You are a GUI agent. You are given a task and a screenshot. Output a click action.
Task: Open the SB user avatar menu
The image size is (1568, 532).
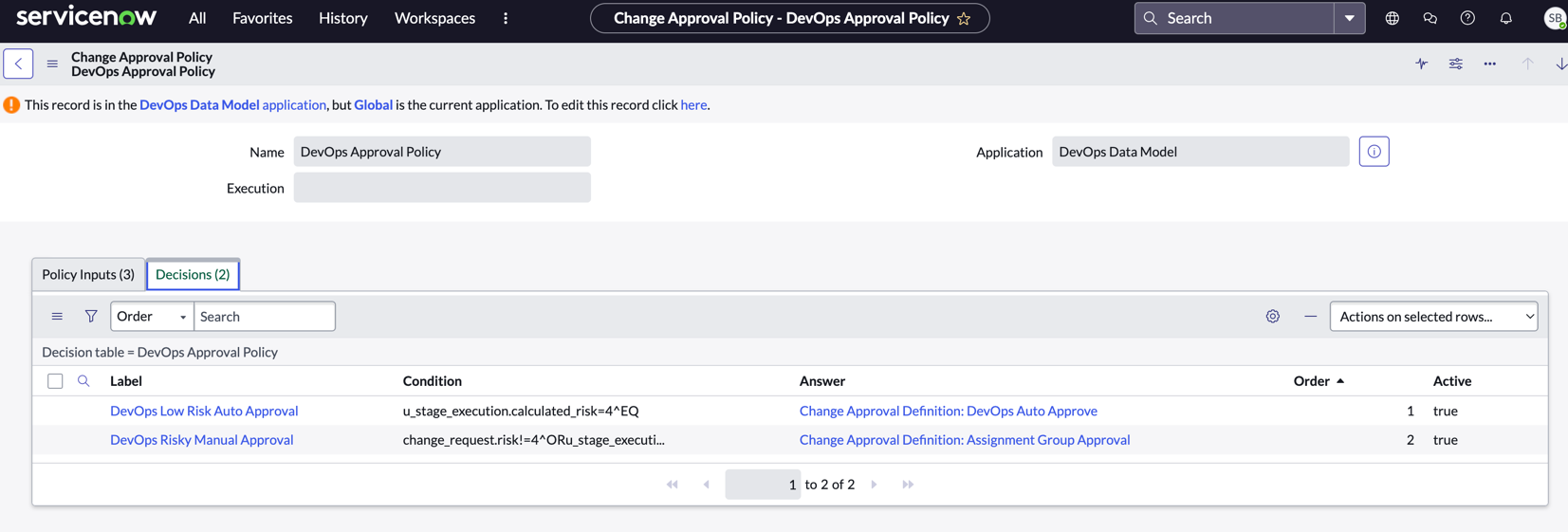point(1555,18)
